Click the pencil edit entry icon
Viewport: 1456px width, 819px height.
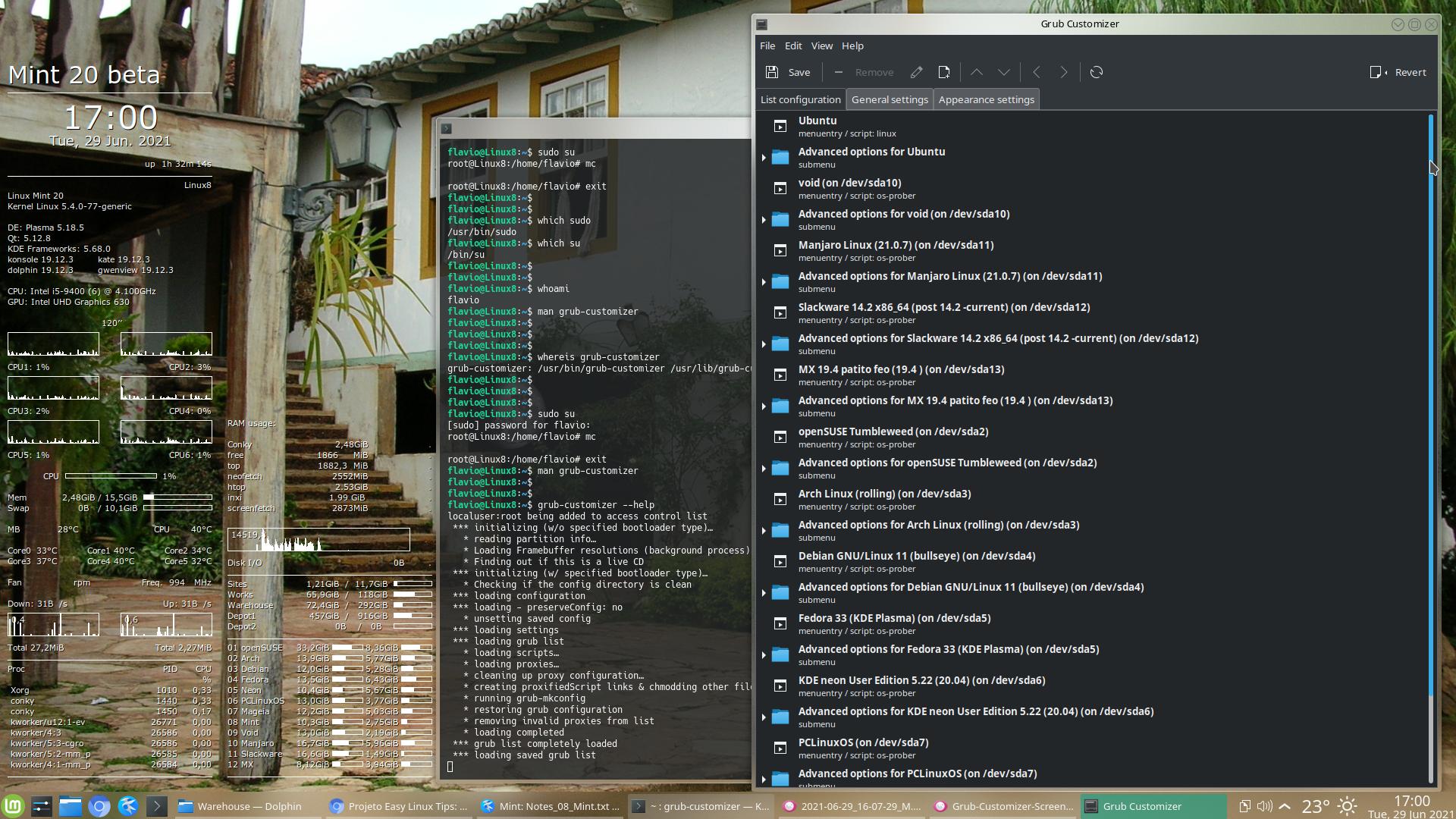click(x=916, y=72)
